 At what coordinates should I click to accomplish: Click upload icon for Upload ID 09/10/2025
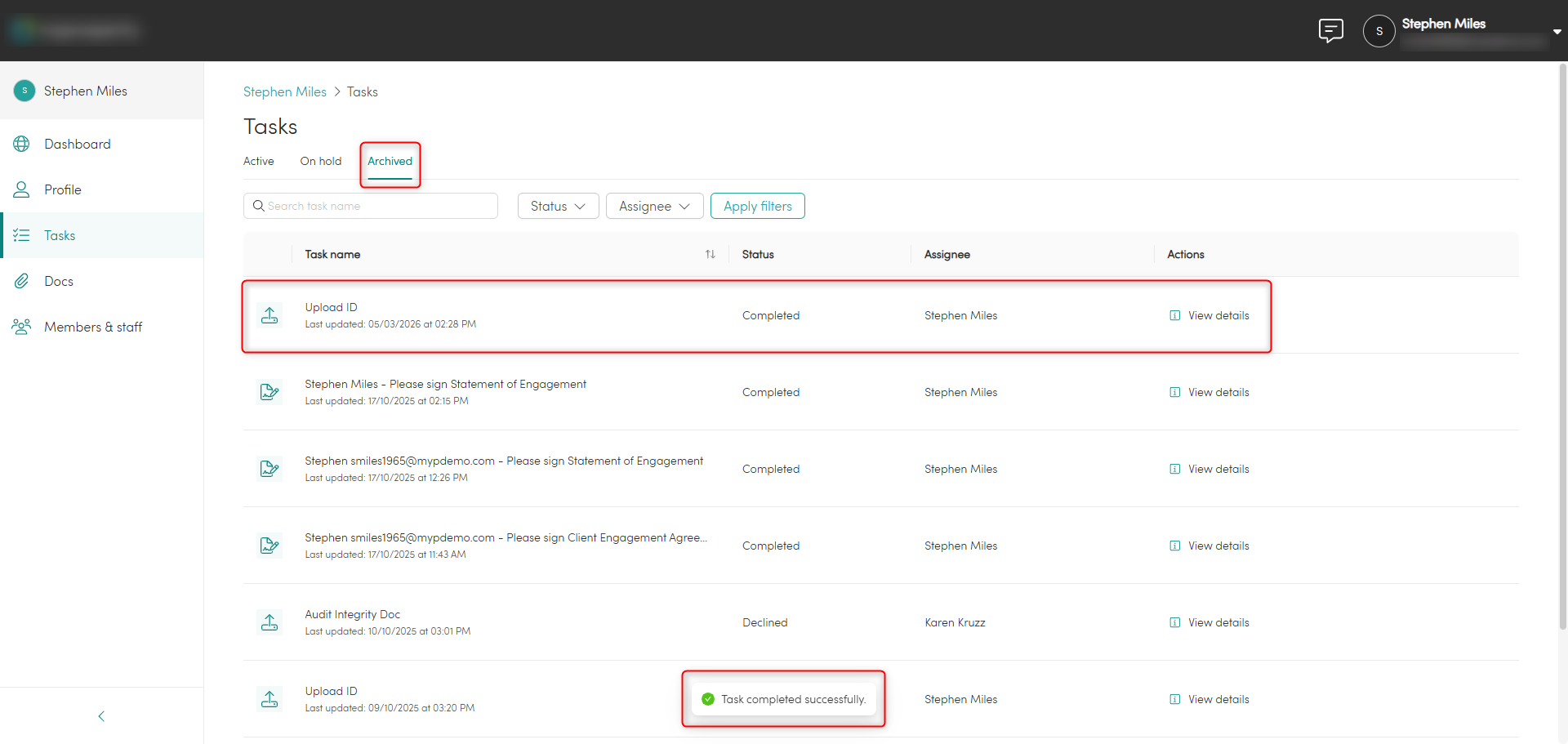[269, 699]
